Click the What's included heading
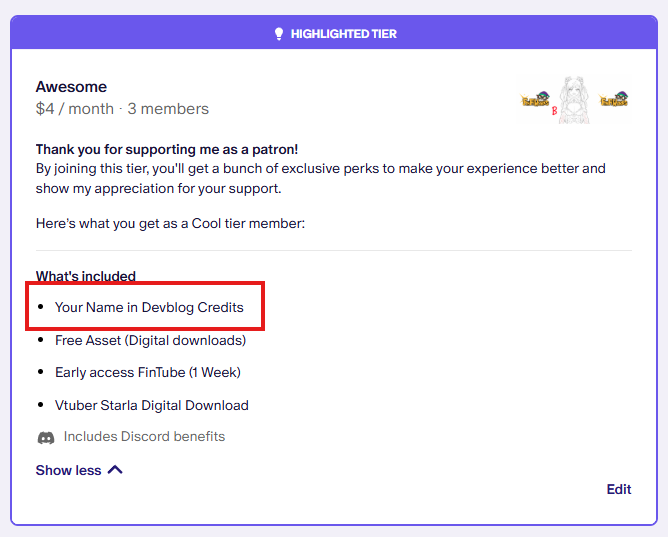Screen dimensions: 668x537 coord(86,276)
